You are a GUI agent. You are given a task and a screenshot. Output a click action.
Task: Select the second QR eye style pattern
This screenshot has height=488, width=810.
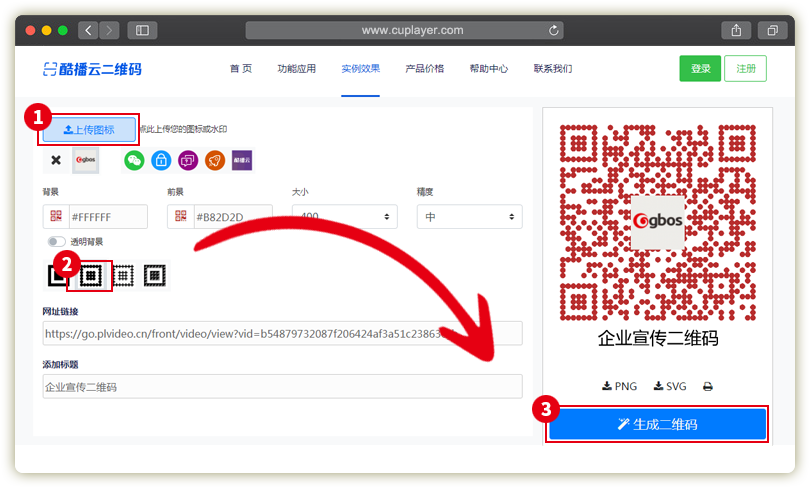92,273
